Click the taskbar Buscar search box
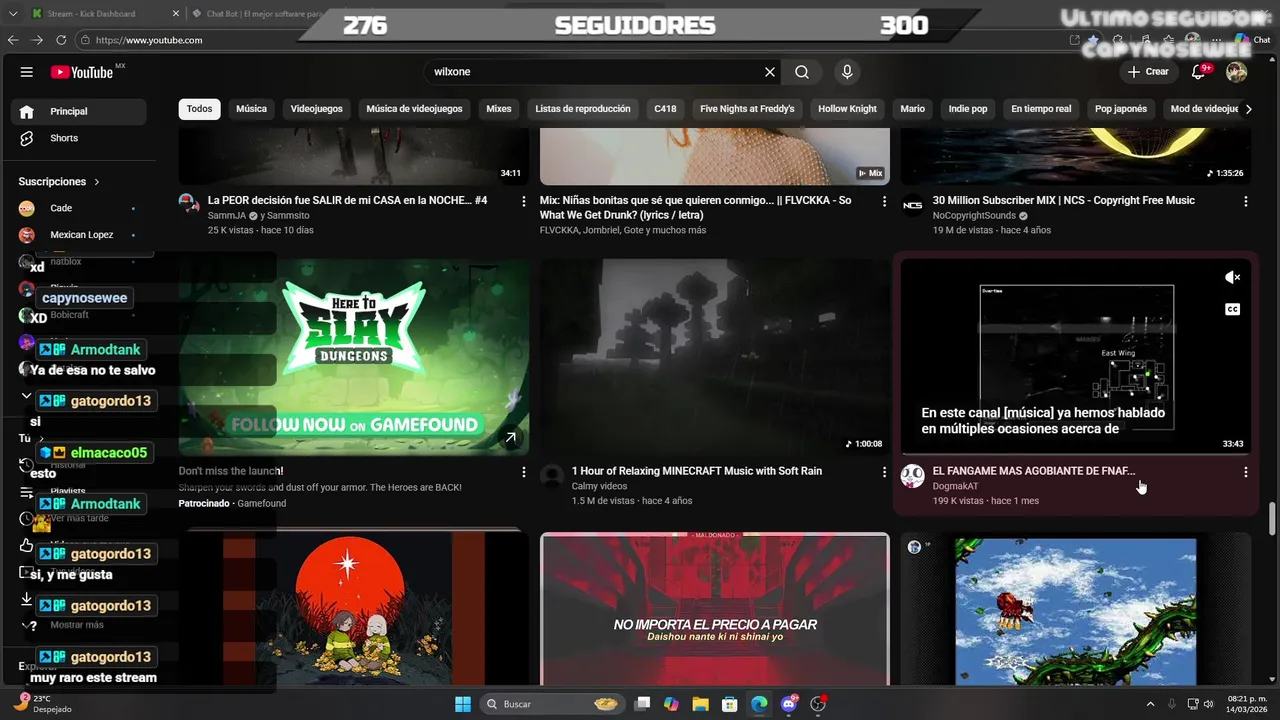This screenshot has width=1280, height=720. point(551,704)
